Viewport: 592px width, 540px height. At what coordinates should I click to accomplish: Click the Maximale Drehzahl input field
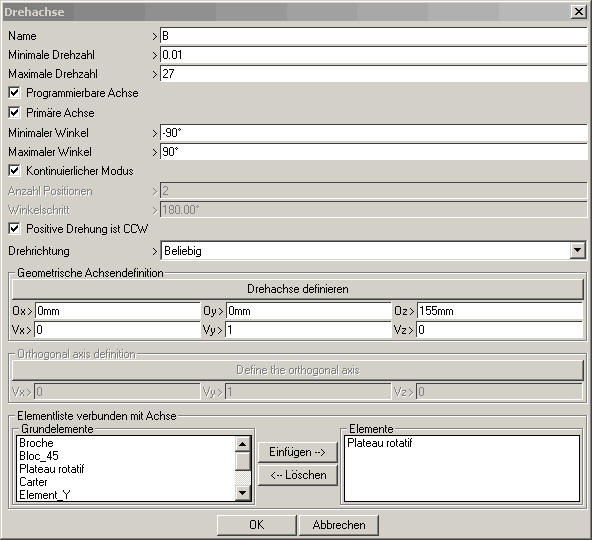[373, 74]
